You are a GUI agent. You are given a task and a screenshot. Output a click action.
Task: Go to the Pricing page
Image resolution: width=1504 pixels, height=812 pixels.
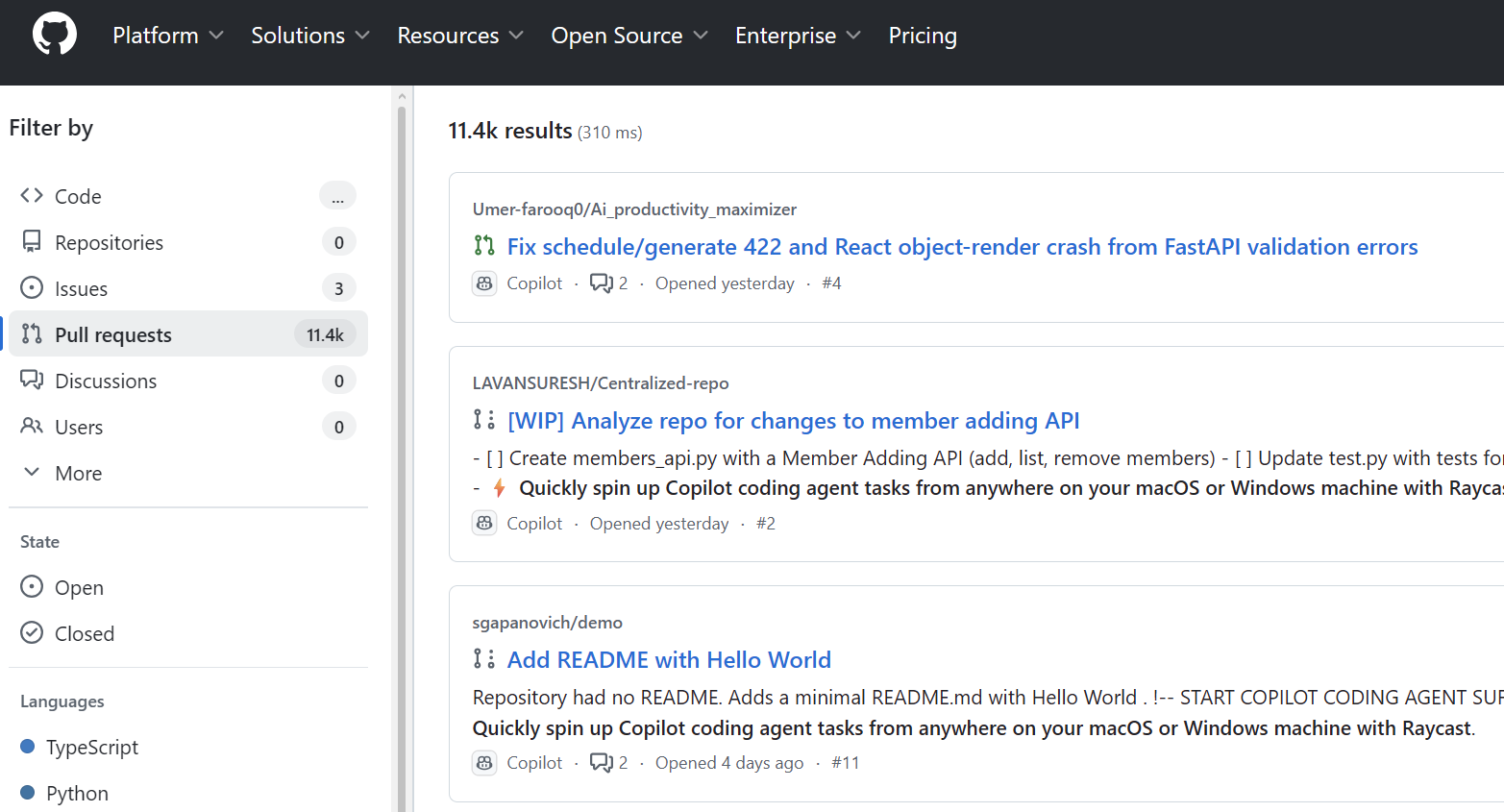coord(922,36)
